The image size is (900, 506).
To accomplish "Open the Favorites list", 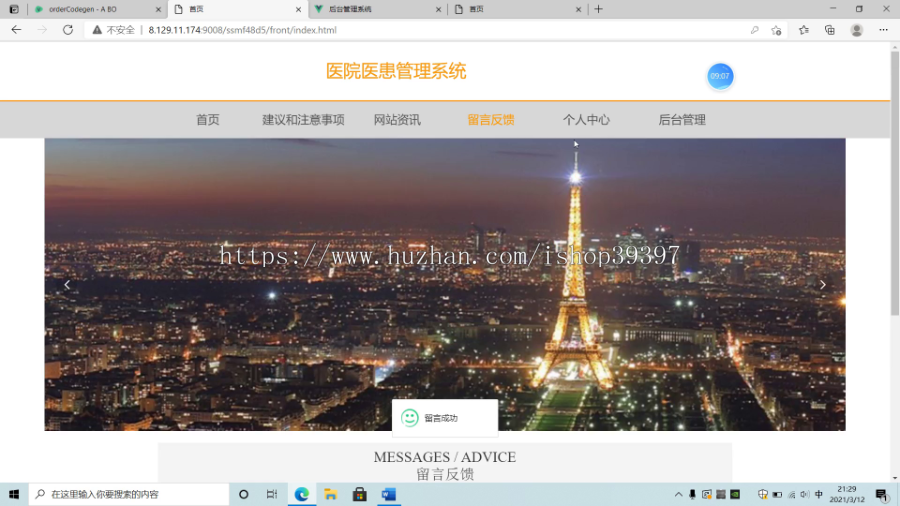I will click(x=804, y=30).
